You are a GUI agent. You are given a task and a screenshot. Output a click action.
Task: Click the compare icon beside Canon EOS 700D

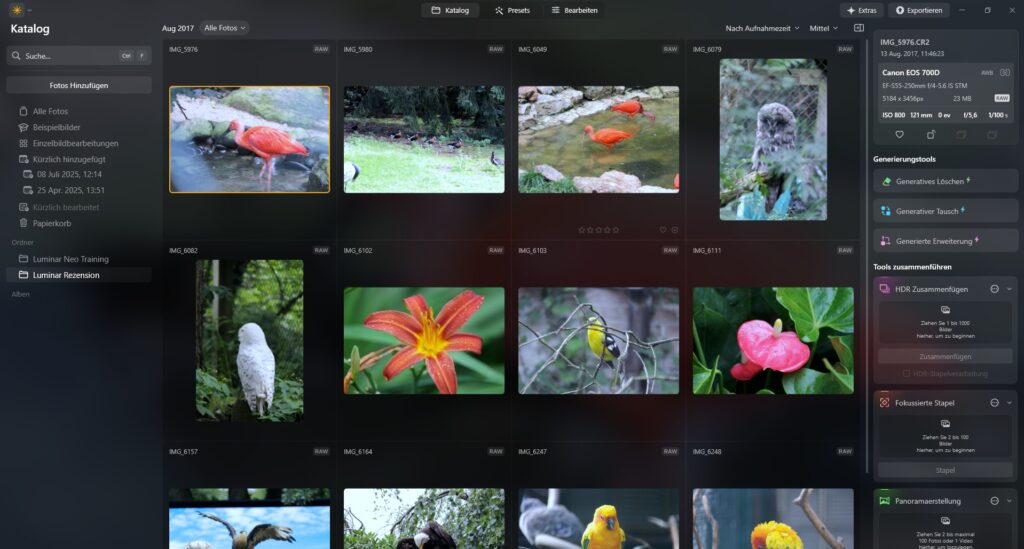pyautogui.click(x=1005, y=72)
